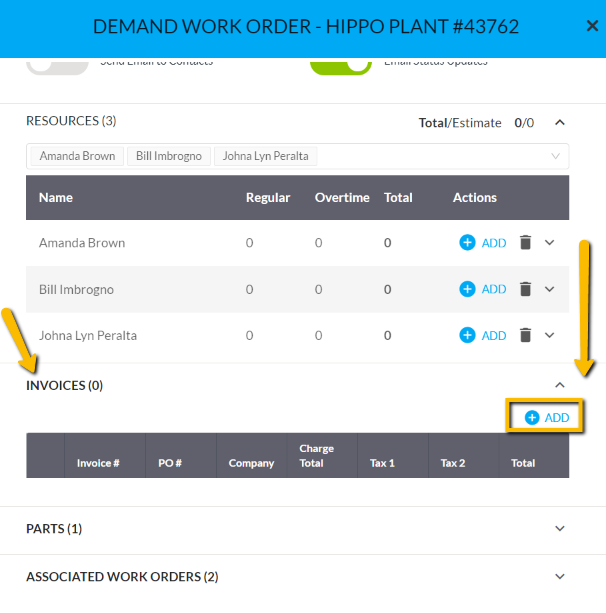Image resolution: width=606 pixels, height=613 pixels.
Task: Add hours for Bill Imbrogno
Action: [x=483, y=289]
